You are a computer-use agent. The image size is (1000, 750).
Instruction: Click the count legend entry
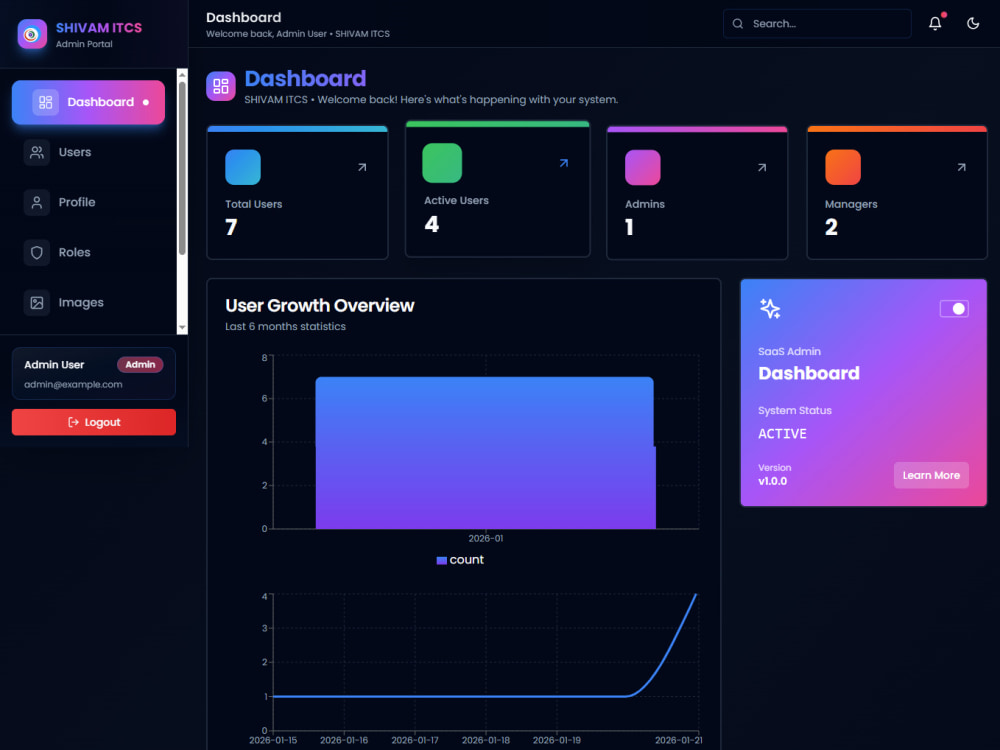tap(460, 560)
